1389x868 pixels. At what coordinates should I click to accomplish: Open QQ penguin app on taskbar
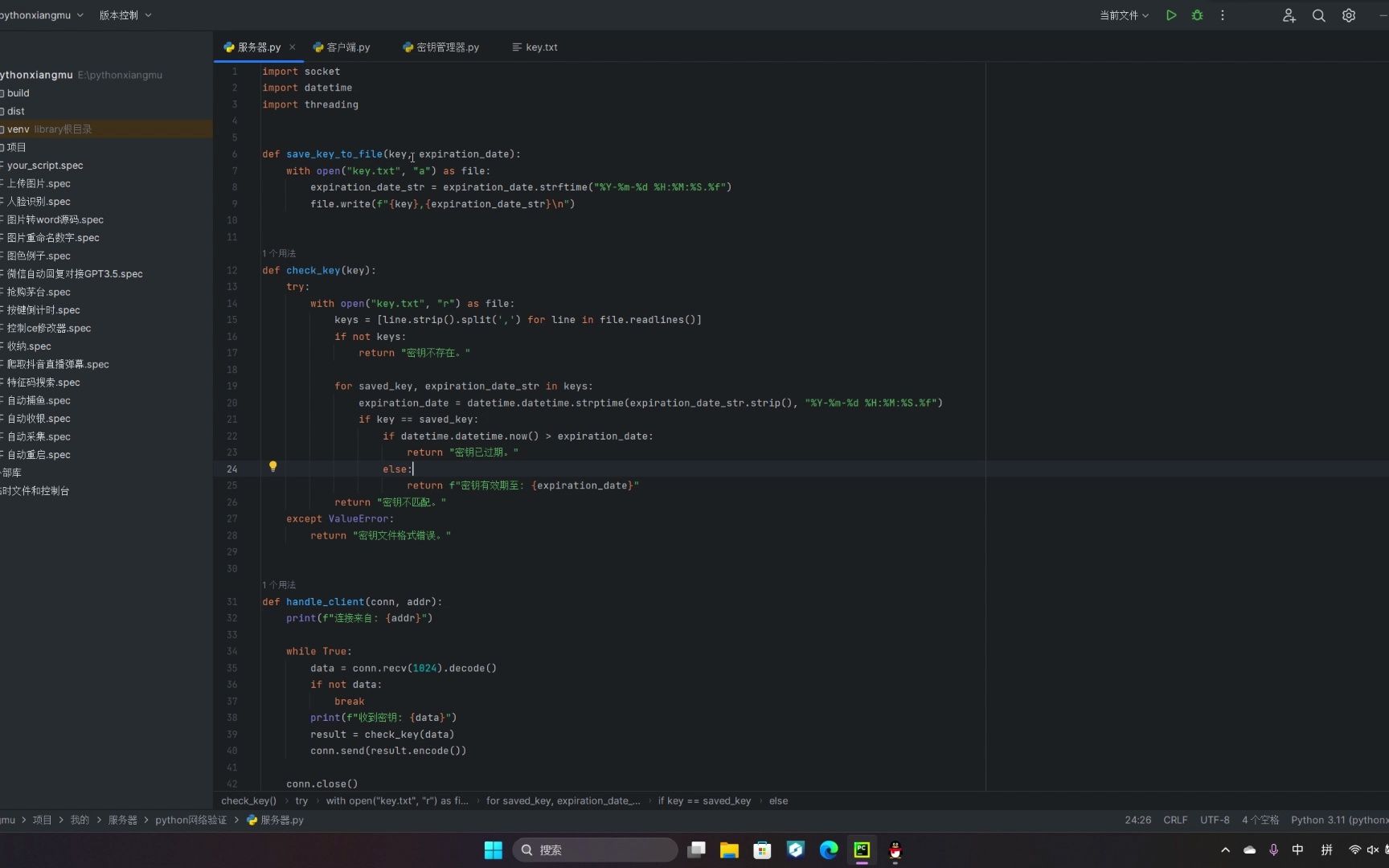tap(895, 850)
